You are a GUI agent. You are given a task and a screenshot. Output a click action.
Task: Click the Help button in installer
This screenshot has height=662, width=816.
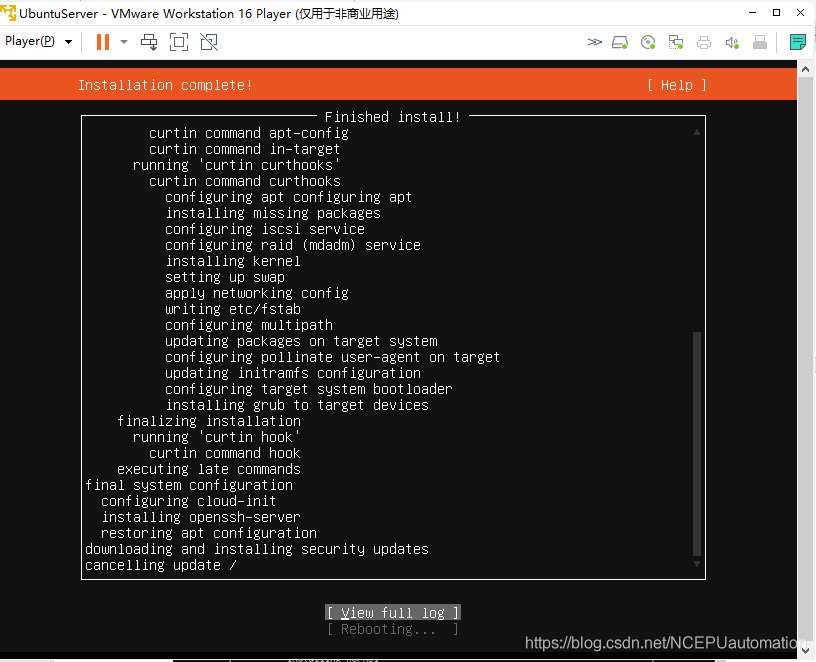[677, 85]
